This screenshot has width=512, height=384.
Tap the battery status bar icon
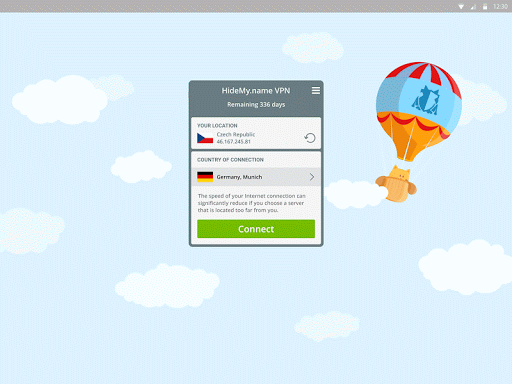pyautogui.click(x=485, y=6)
